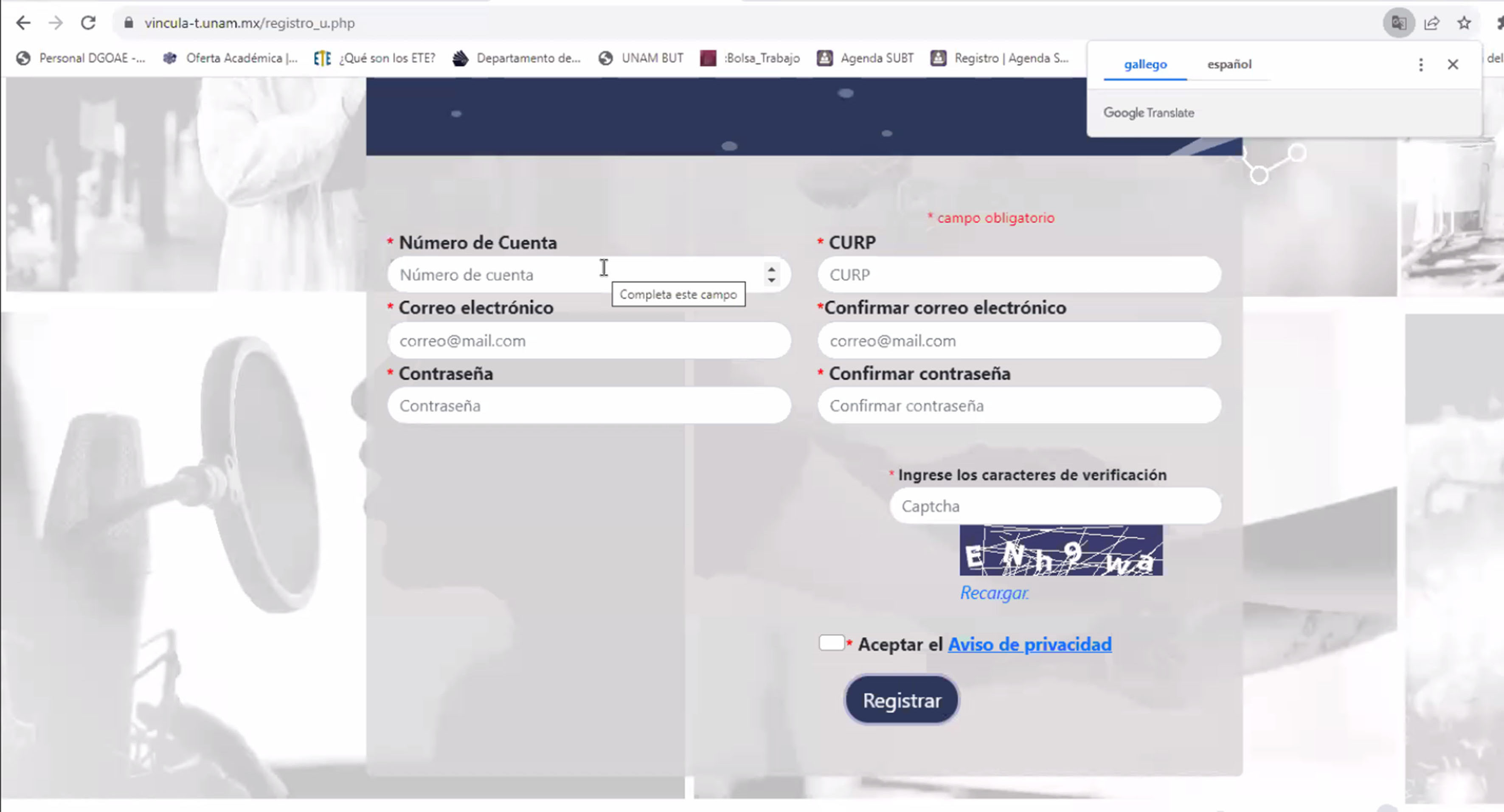Bookmark this page with star icon

(x=1464, y=23)
